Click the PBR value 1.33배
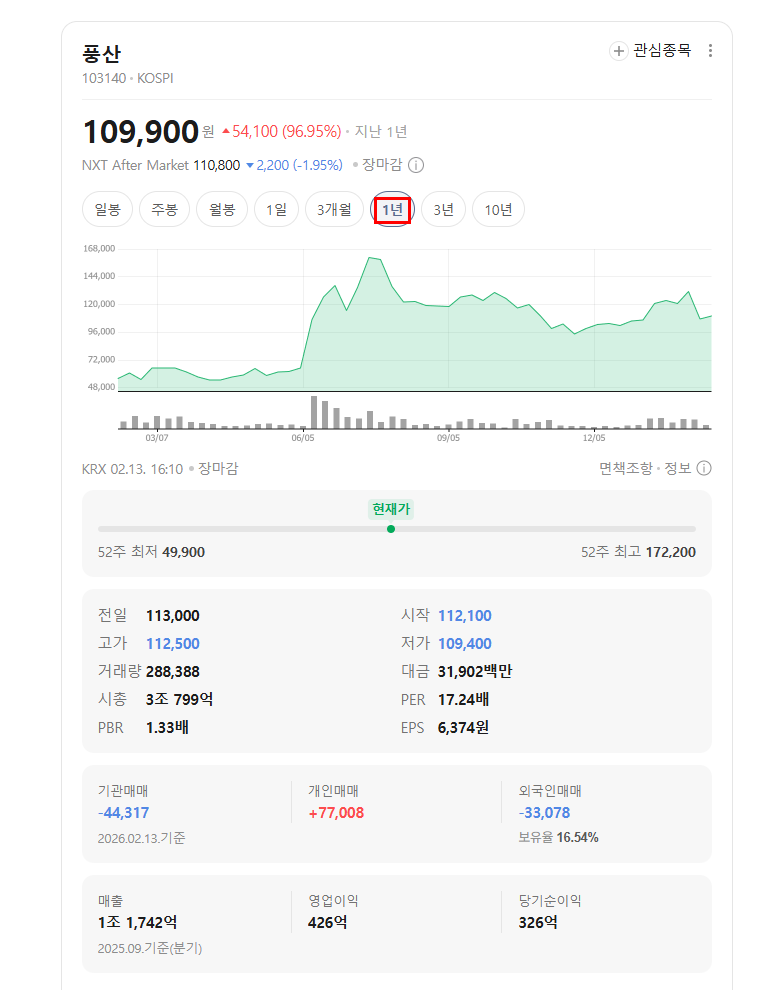Screen dimensions: 784x990 (167, 727)
